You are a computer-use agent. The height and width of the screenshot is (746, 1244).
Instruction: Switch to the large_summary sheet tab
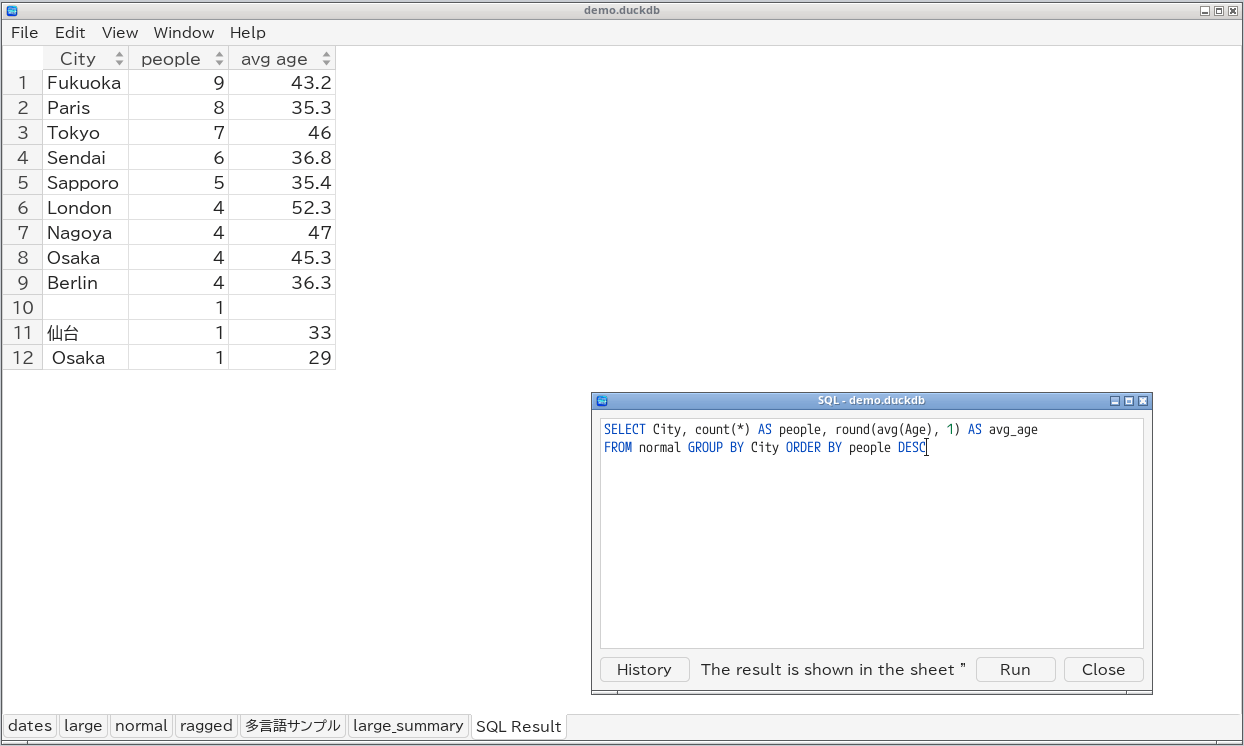coord(408,726)
